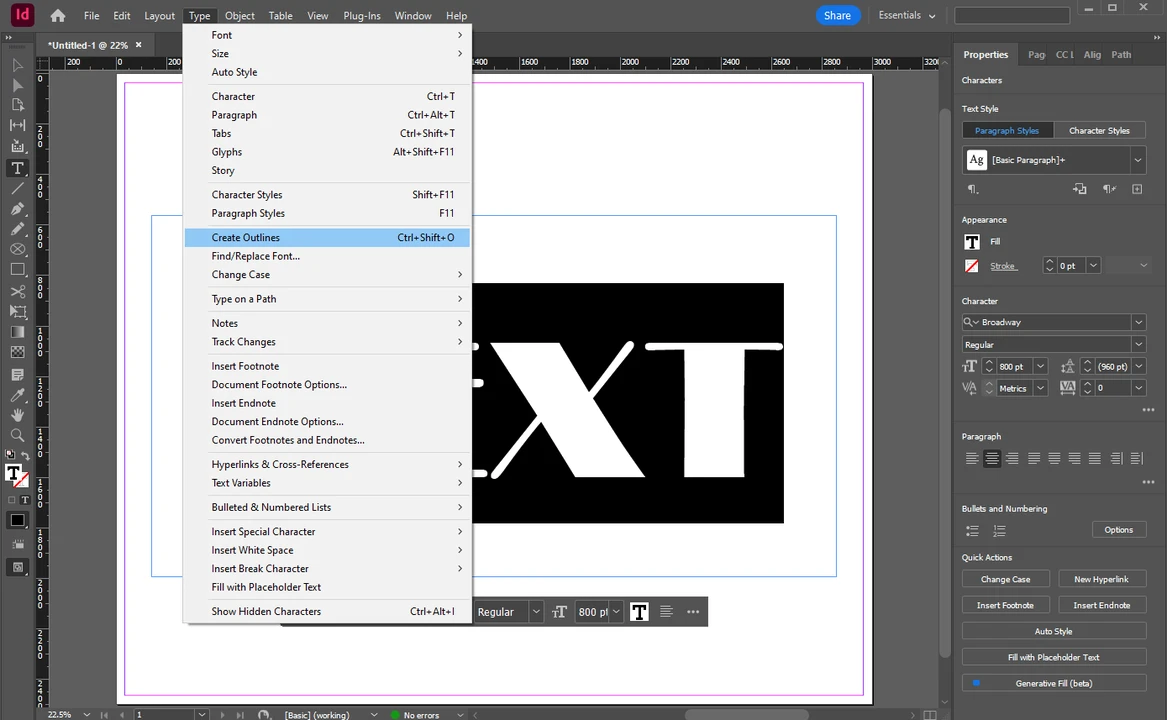The width and height of the screenshot is (1167, 720).
Task: Choose Find/Replace Font menu entry
Action: tap(327, 256)
